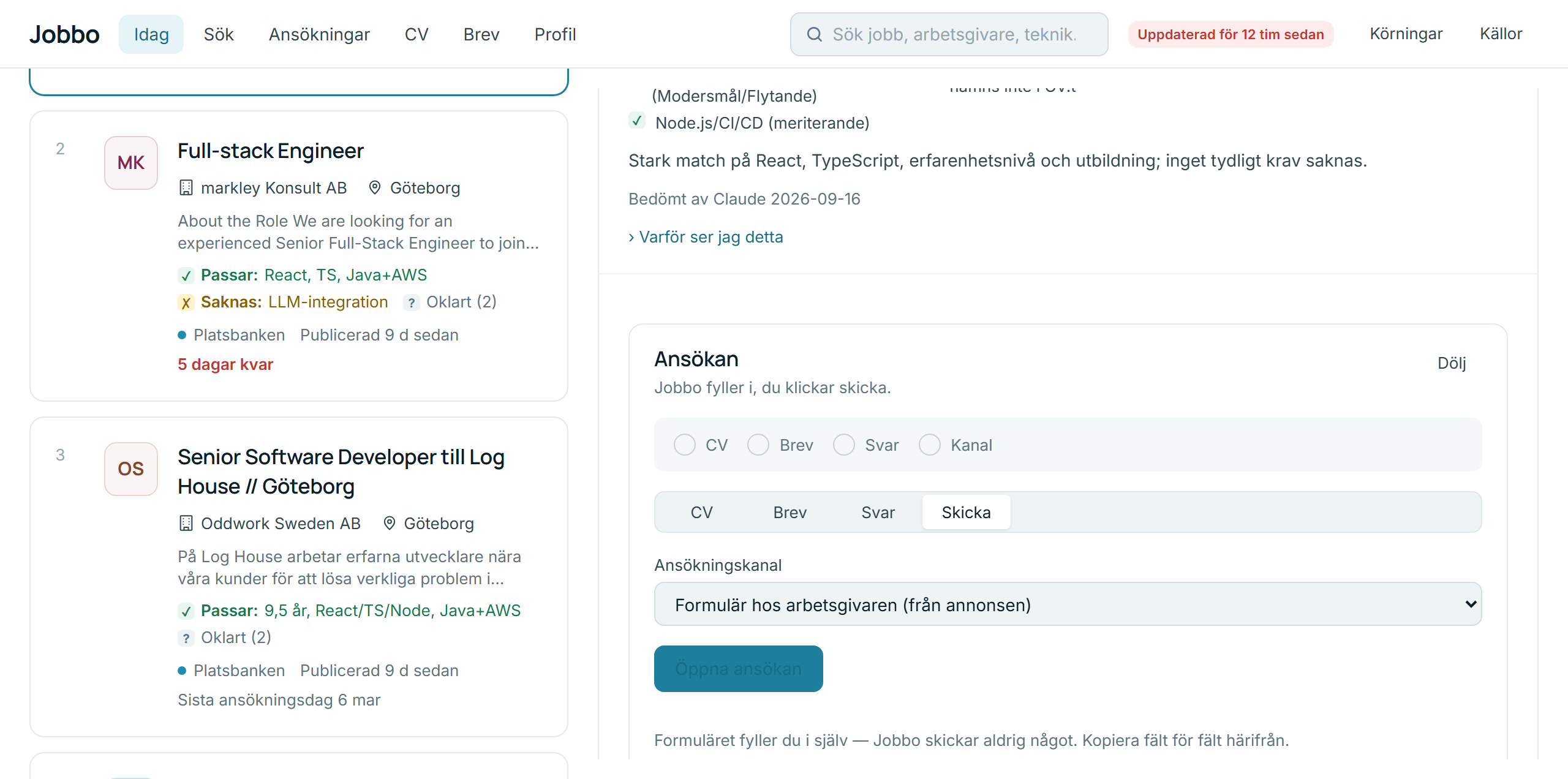Open Ansökningar in top navigation
Image resolution: width=1568 pixels, height=779 pixels.
pos(319,34)
